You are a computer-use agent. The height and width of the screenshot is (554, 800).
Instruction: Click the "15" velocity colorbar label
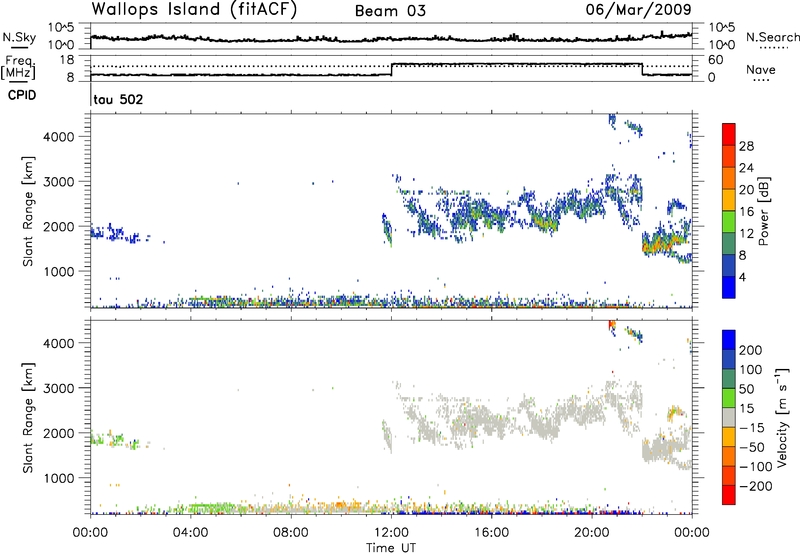pos(746,409)
